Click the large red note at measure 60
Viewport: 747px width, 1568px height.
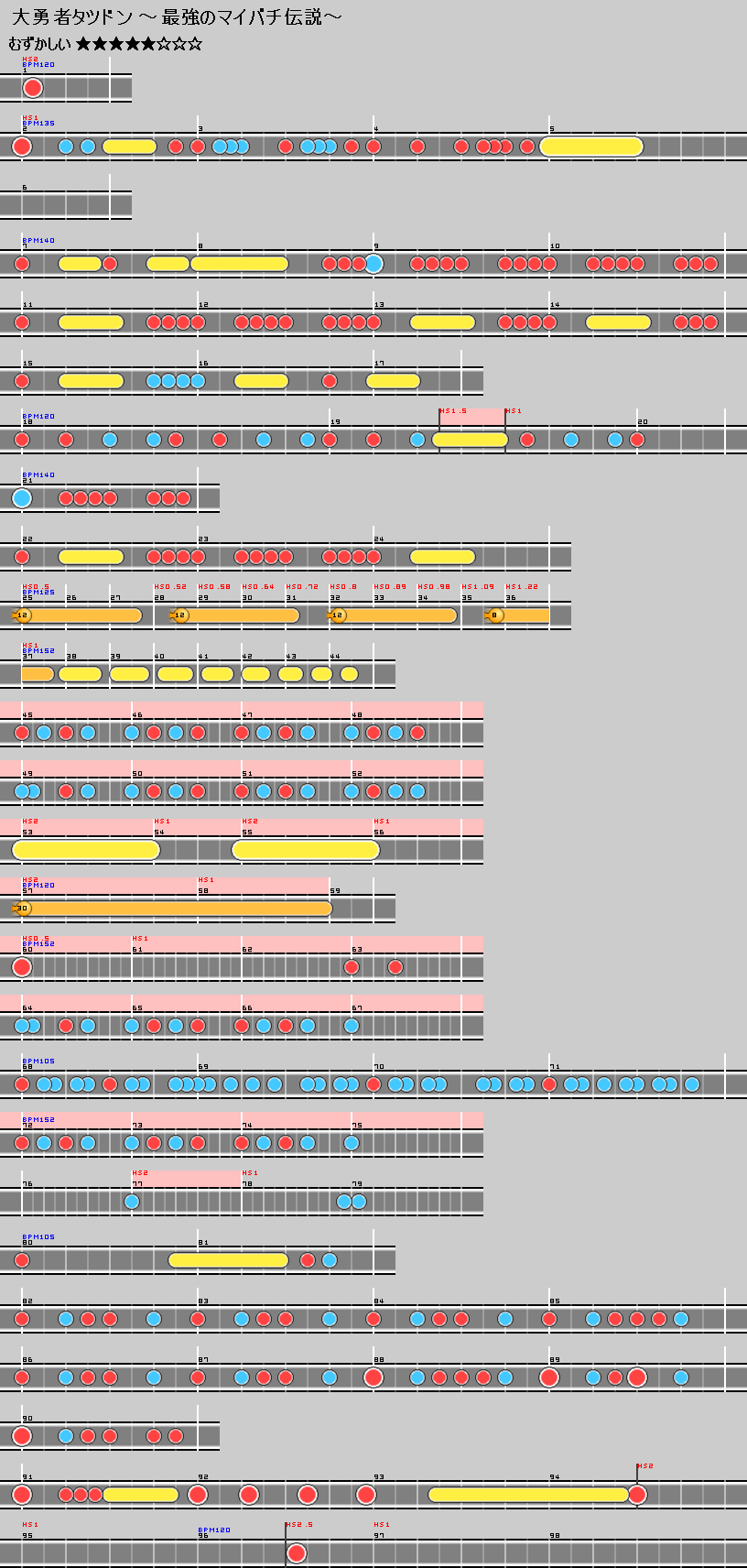pyautogui.click(x=22, y=967)
